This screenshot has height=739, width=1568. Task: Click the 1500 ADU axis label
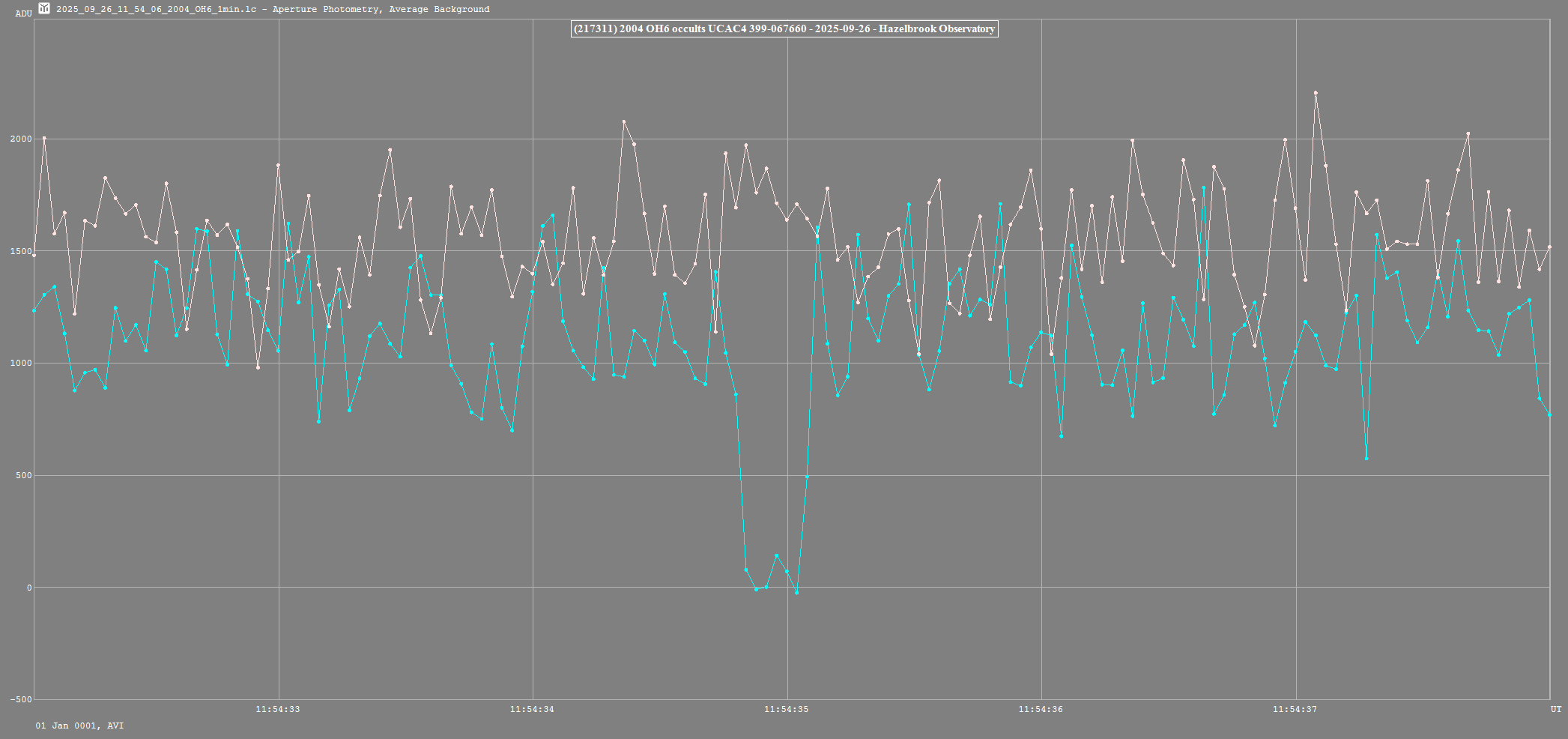[x=21, y=251]
